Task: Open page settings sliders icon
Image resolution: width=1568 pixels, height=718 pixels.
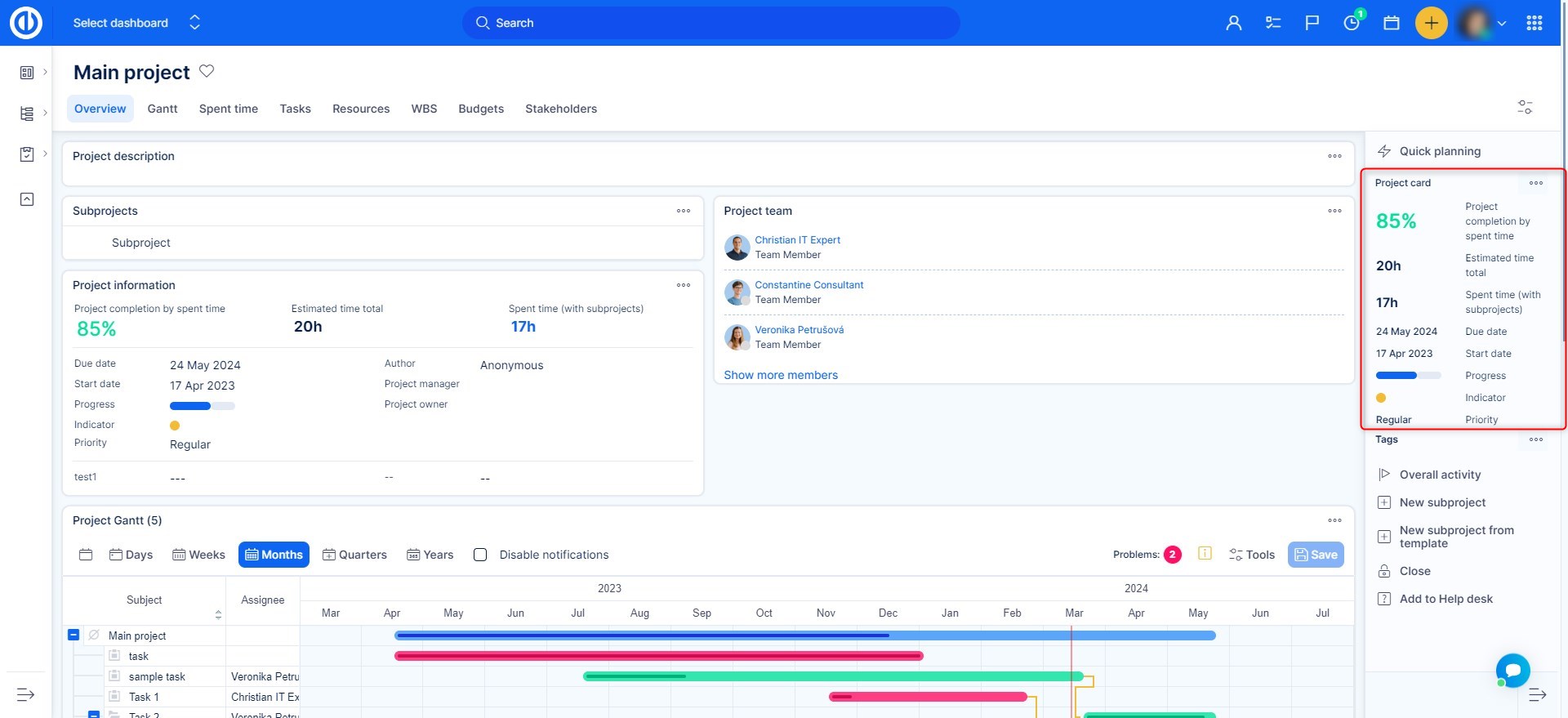Action: pos(1525,107)
